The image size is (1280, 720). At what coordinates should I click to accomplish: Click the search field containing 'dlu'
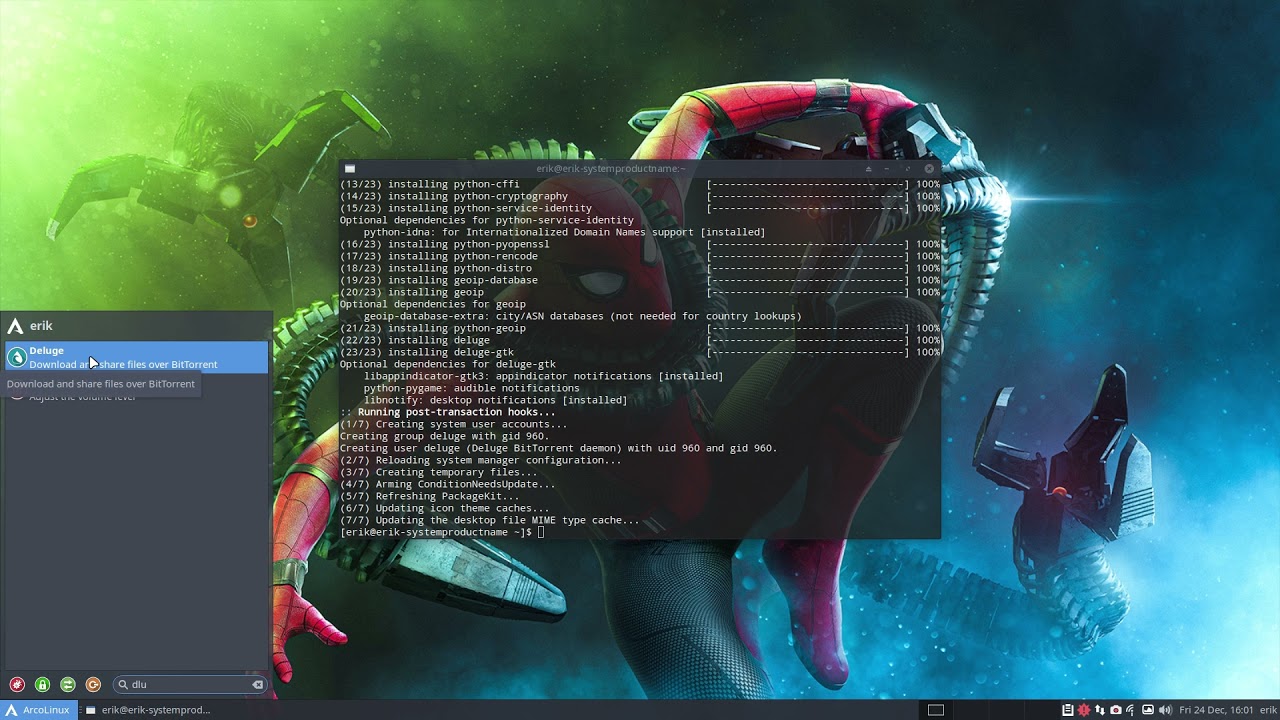click(189, 685)
